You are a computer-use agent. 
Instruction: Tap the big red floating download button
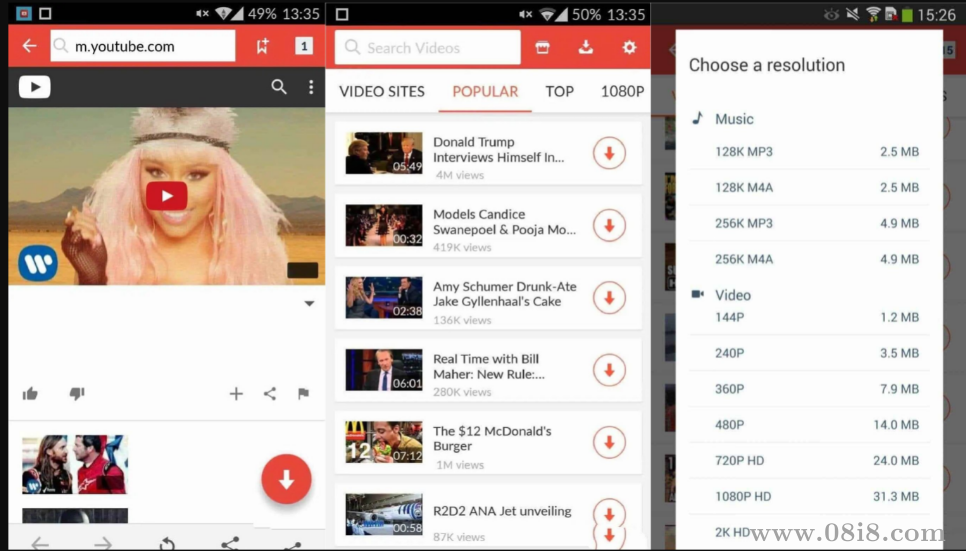pos(286,479)
